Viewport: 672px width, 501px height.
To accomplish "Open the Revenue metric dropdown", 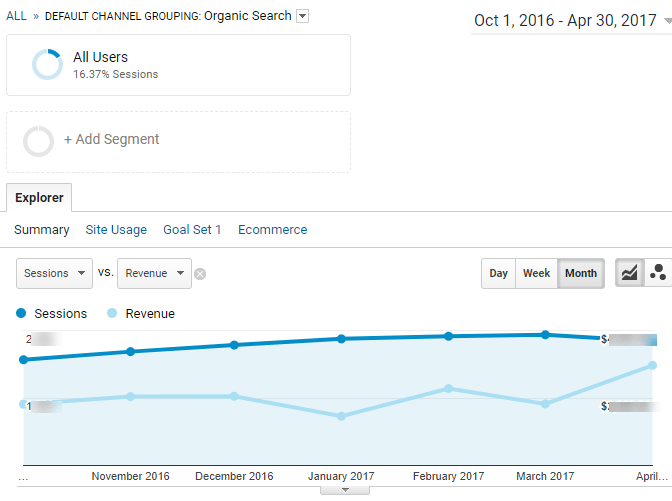I will pyautogui.click(x=154, y=273).
